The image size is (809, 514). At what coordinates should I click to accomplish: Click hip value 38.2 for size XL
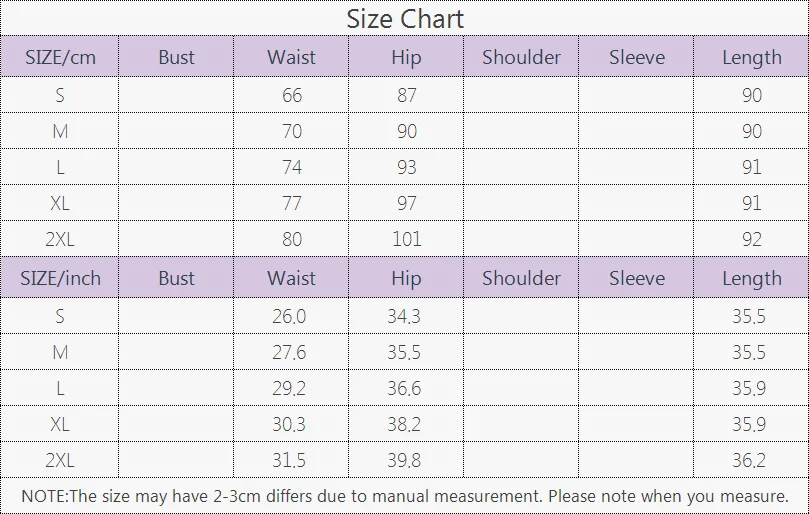404,424
